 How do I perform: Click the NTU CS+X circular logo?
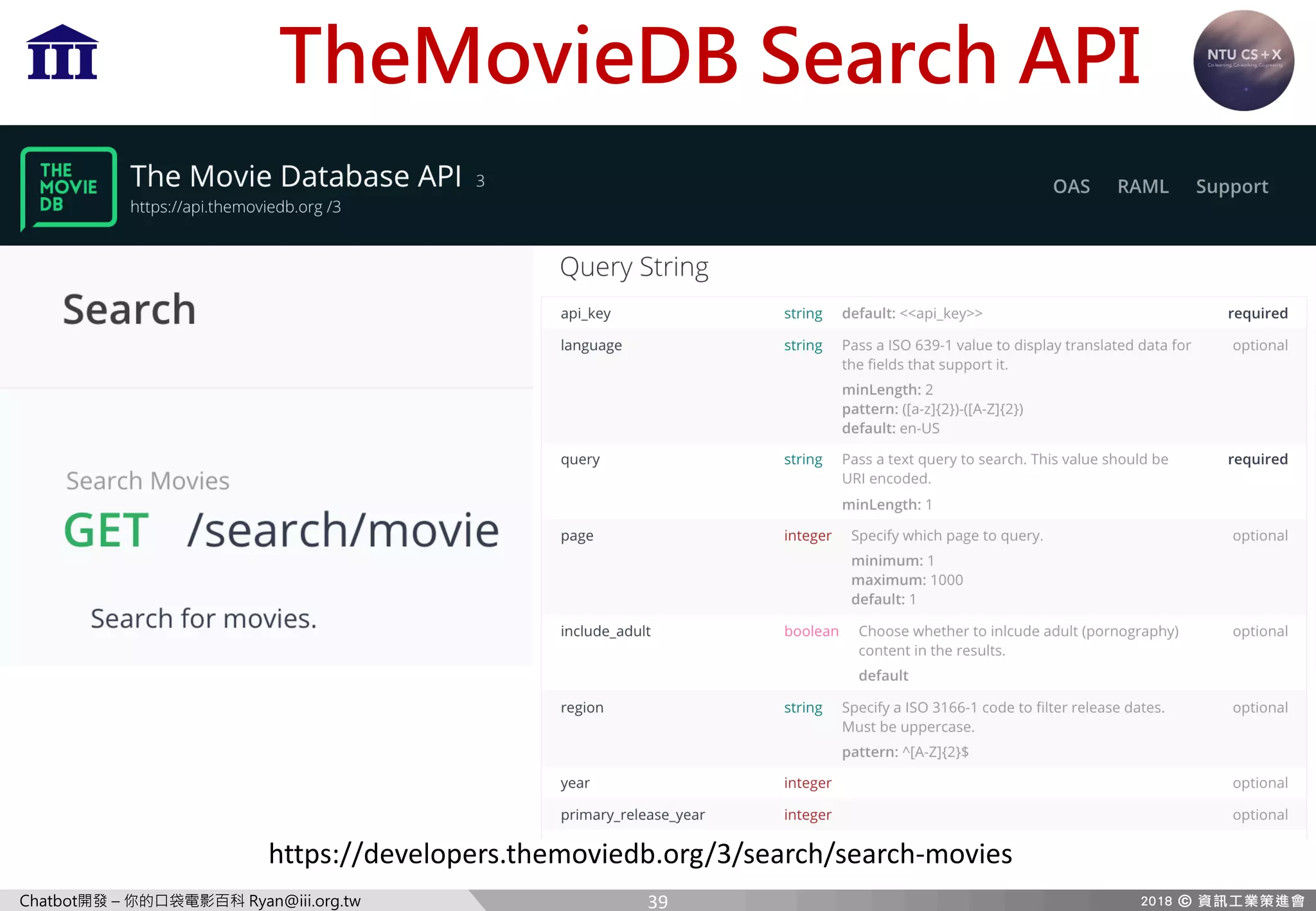coord(1243,60)
